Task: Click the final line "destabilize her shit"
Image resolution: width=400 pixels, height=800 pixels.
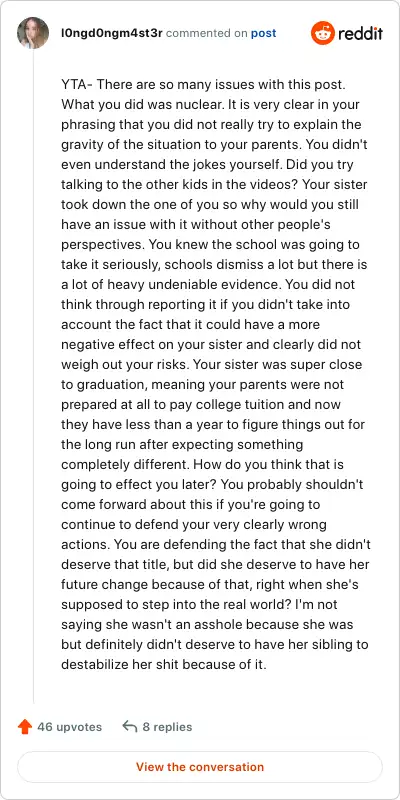Action: click(164, 665)
